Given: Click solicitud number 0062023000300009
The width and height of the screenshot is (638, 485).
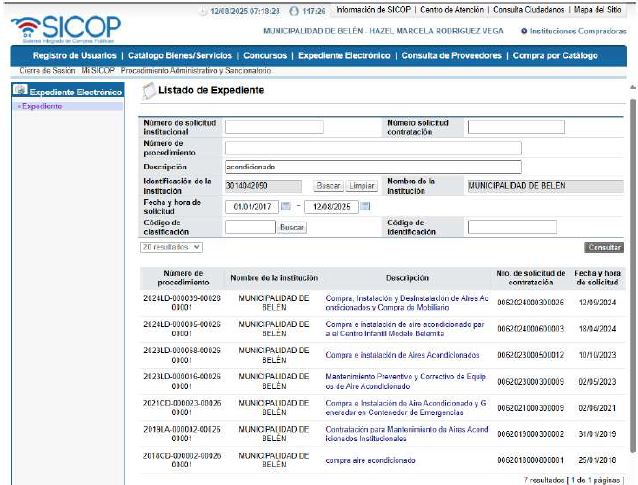Looking at the screenshot, I should [530, 382].
